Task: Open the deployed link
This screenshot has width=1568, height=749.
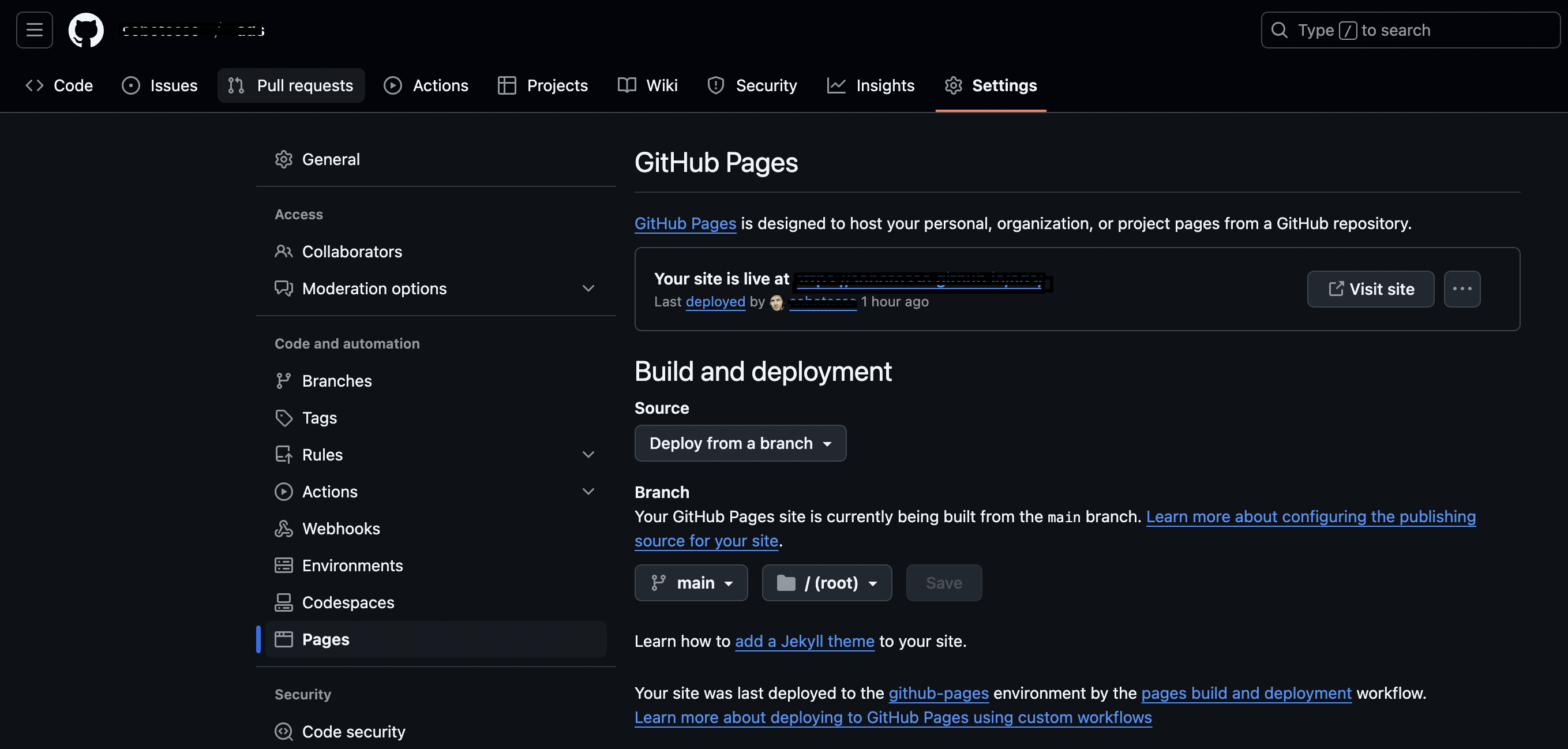Action: (715, 302)
